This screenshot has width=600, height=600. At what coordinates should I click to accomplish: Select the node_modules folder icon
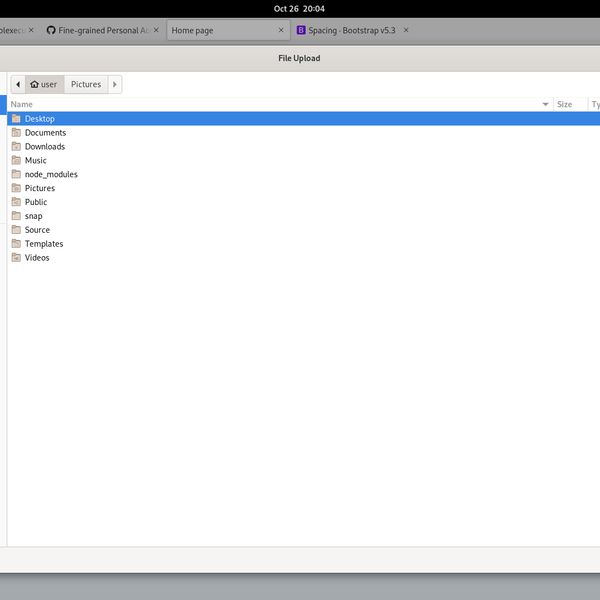point(16,175)
